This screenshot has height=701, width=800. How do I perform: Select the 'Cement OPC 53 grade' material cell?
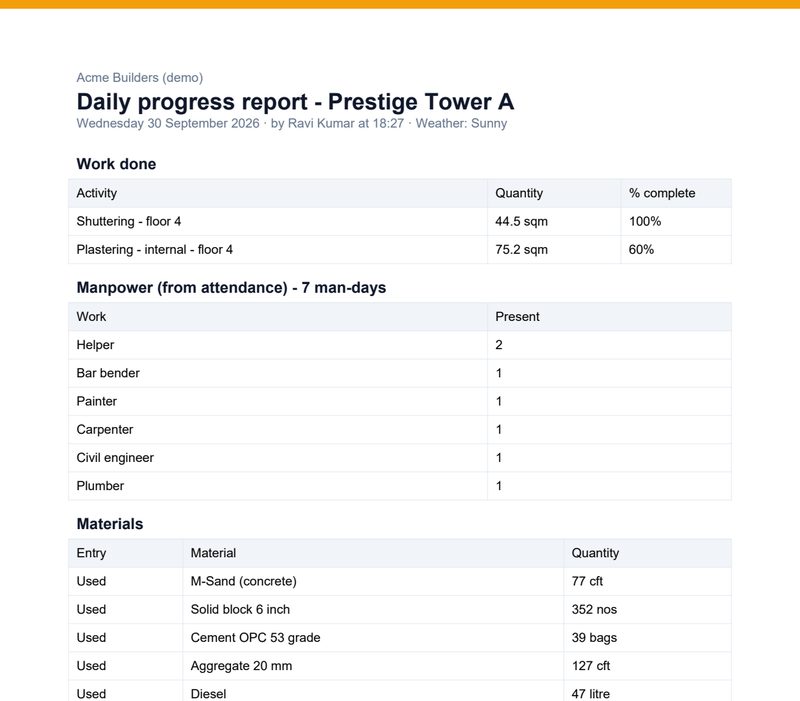coord(373,638)
